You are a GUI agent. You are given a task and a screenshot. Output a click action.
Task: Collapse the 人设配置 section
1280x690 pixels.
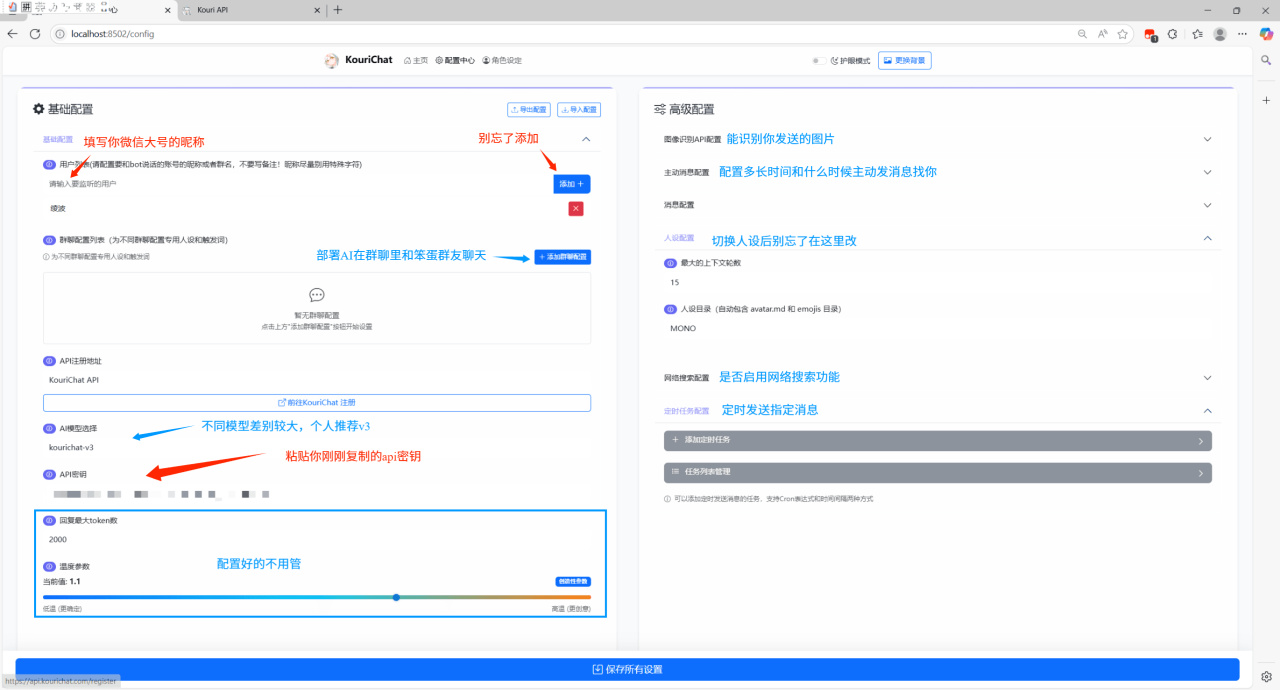click(1207, 238)
